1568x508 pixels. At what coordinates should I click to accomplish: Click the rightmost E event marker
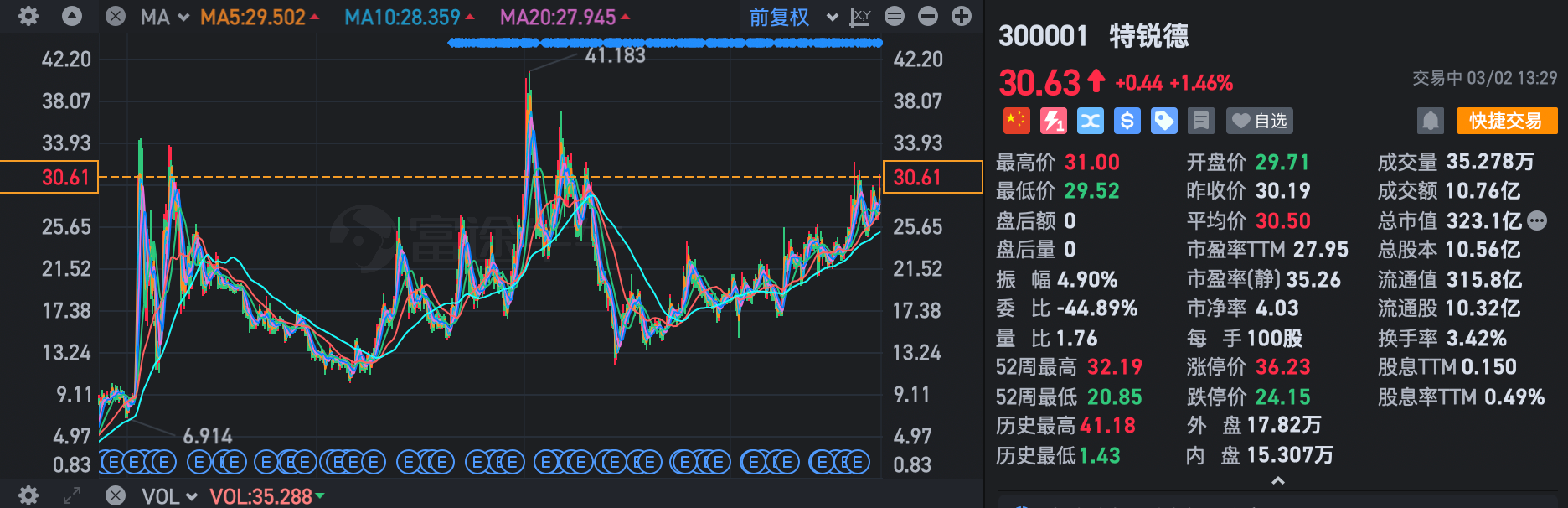click(x=858, y=462)
